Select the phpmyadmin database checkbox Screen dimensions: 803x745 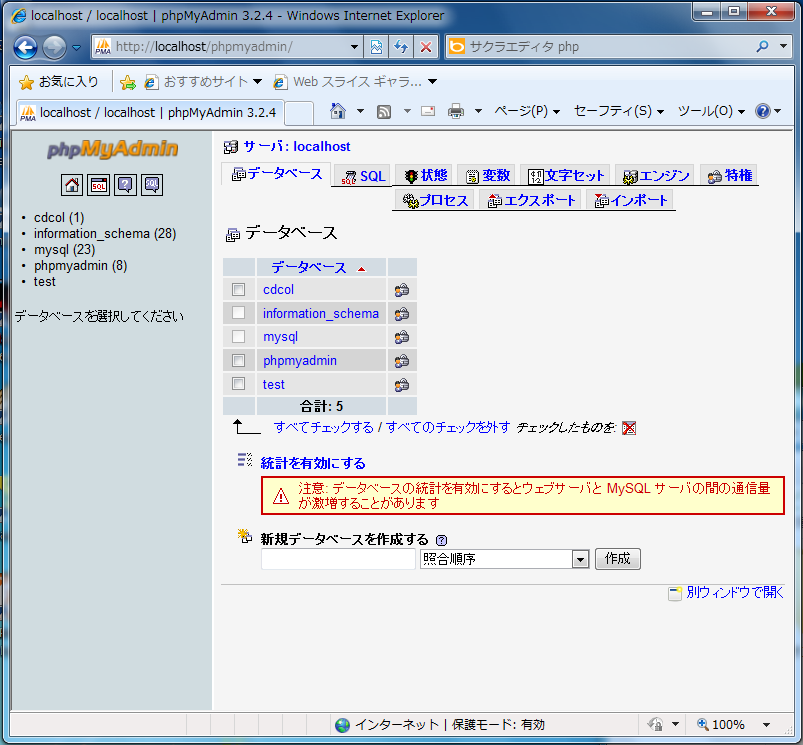point(238,360)
